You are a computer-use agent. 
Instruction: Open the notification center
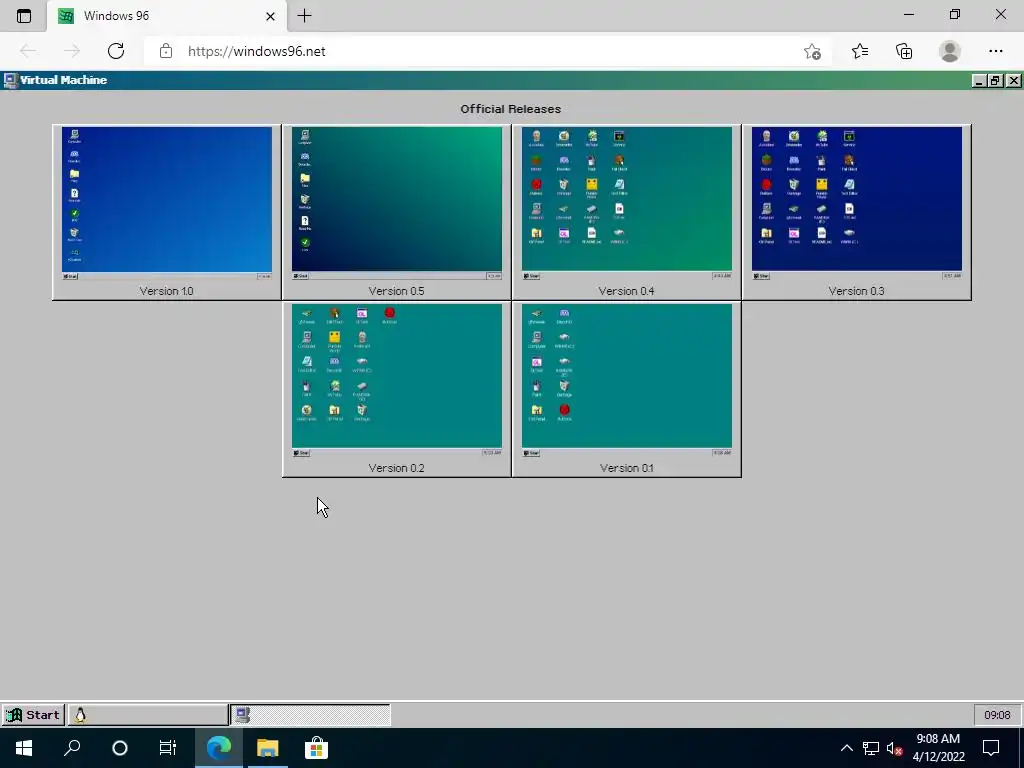click(x=991, y=748)
